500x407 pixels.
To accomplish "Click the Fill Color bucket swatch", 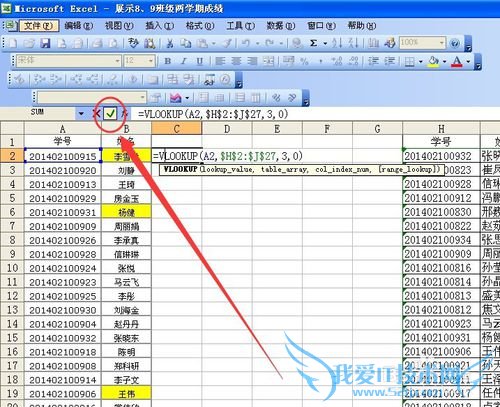I will pos(433,61).
